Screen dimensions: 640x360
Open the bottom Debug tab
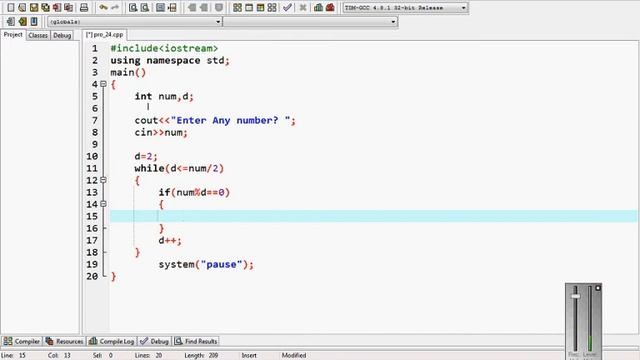point(154,341)
